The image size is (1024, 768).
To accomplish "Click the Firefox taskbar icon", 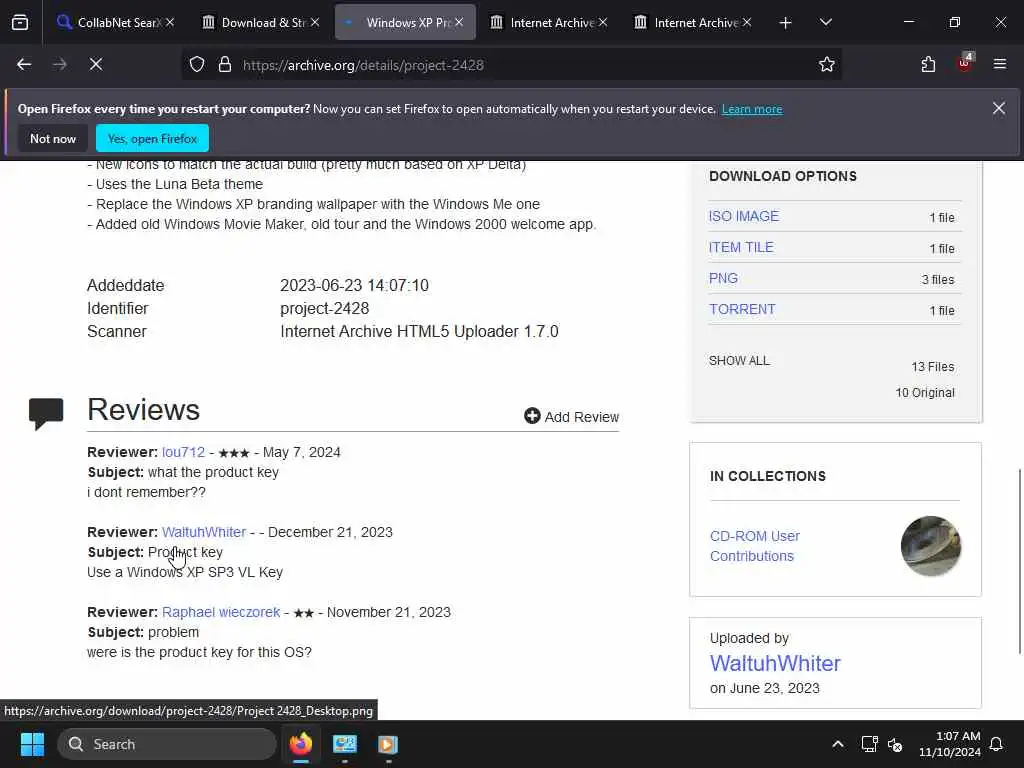I will (301, 744).
